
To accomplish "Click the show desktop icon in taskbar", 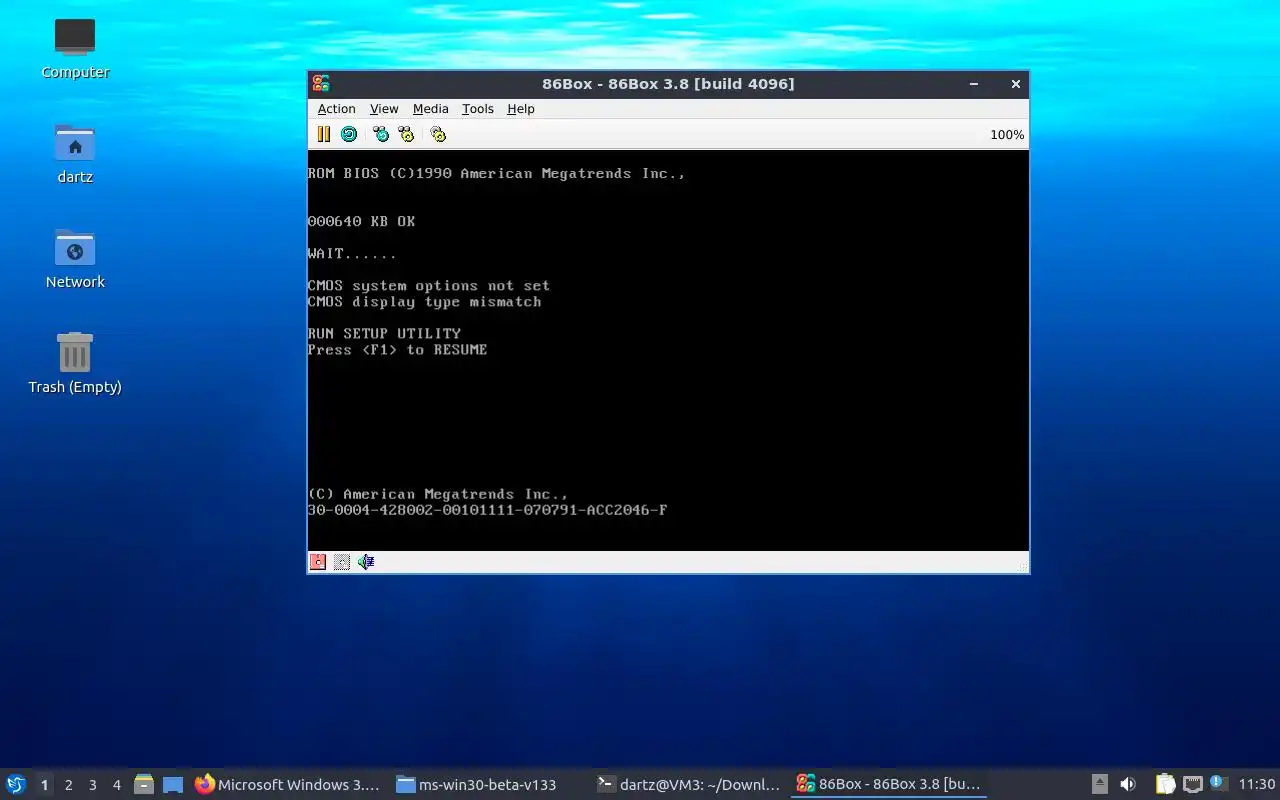I will coord(173,785).
